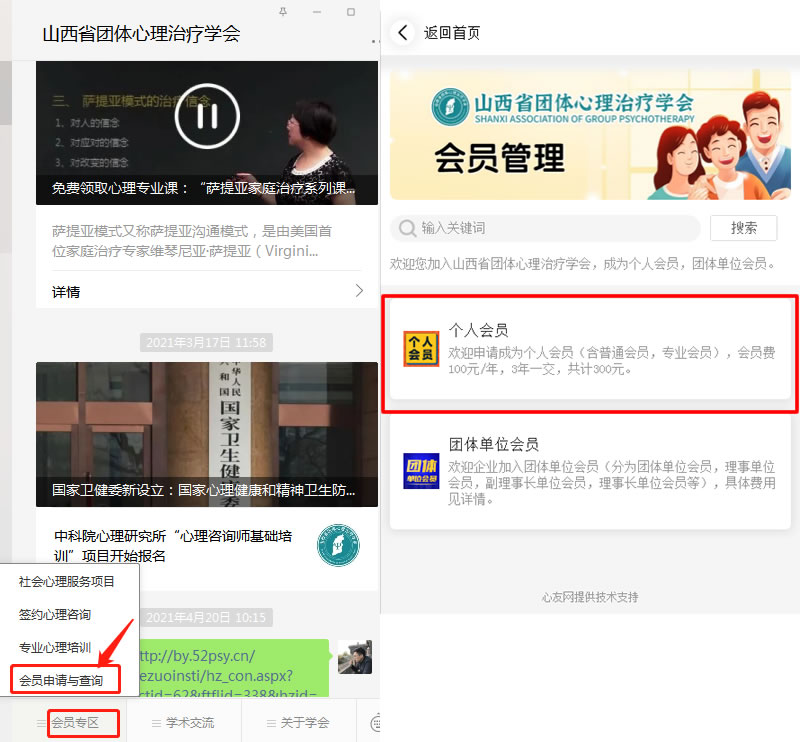Open the 会员管理 banner image
Viewport: 800px width, 742px height.
coord(590,135)
